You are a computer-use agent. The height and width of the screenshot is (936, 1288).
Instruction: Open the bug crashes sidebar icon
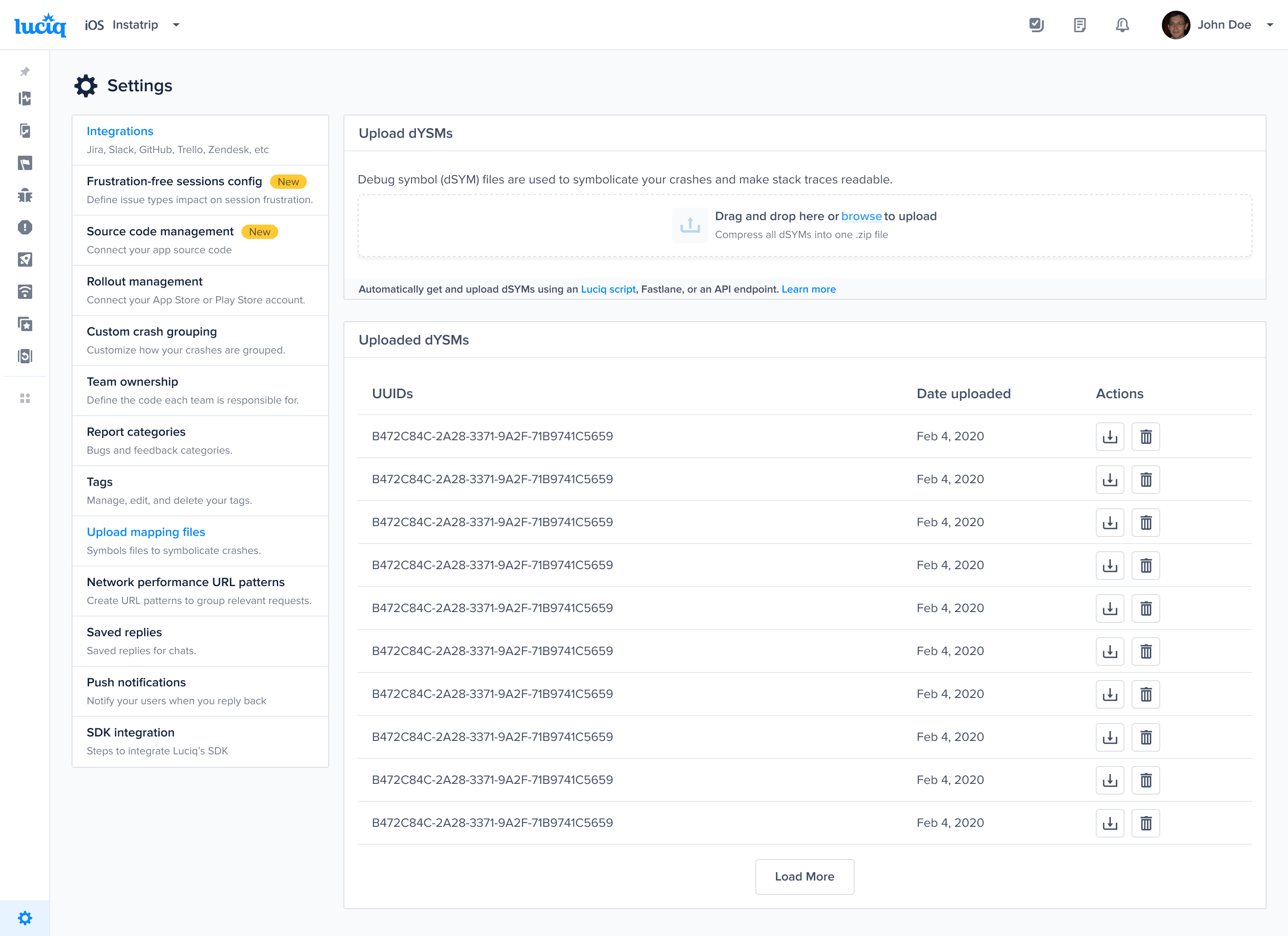click(25, 196)
